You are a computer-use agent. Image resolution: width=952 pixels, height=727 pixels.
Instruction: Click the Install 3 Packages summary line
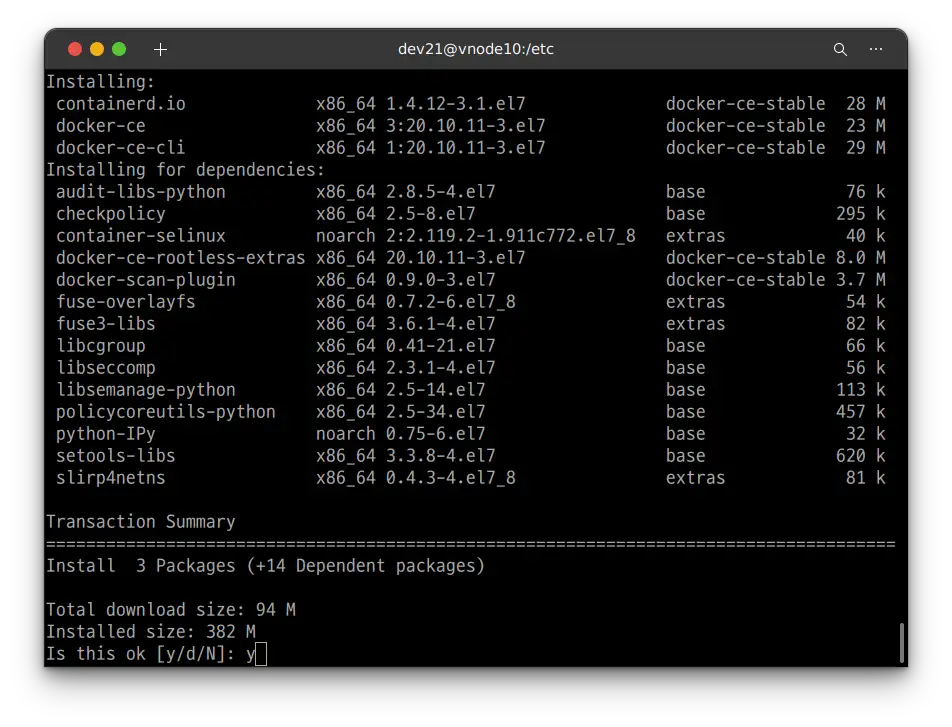[x=265, y=565]
